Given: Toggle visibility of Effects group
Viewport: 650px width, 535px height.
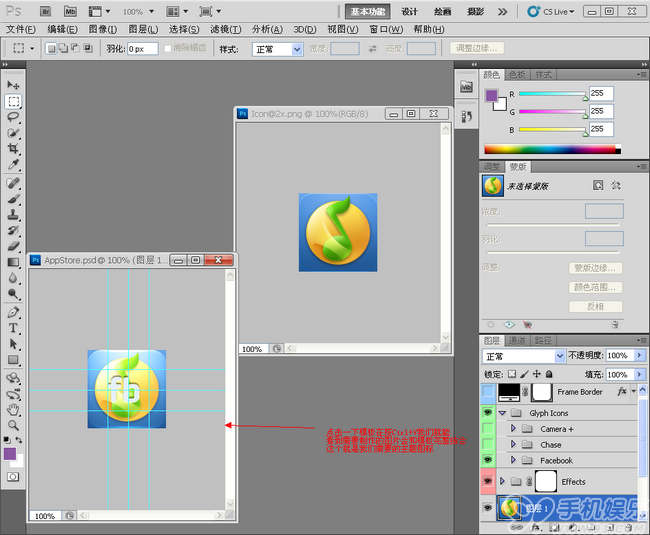Looking at the screenshot, I should tap(488, 481).
